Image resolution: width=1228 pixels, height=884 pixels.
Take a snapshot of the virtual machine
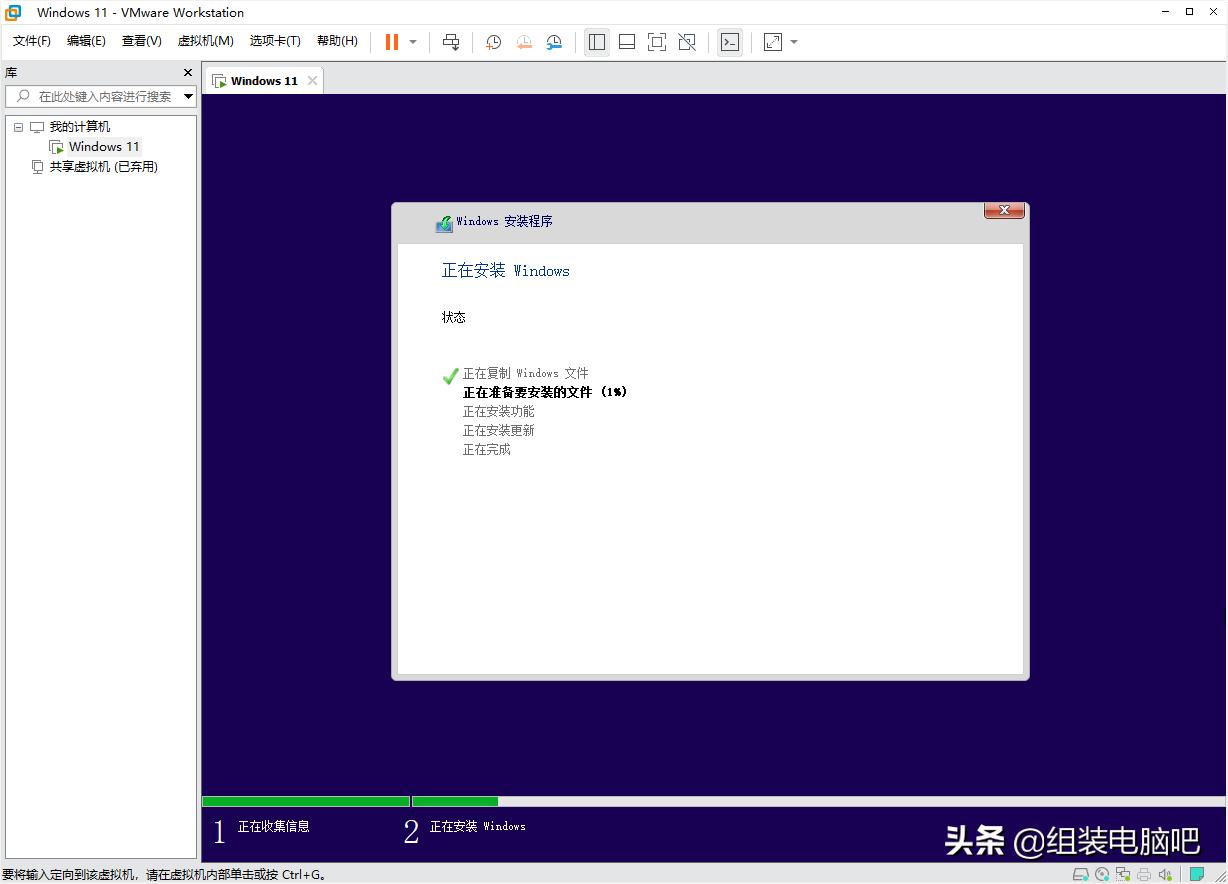[x=492, y=42]
